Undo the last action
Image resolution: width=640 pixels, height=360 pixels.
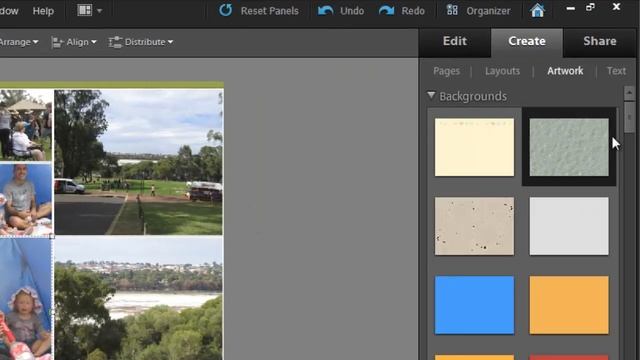coord(341,11)
